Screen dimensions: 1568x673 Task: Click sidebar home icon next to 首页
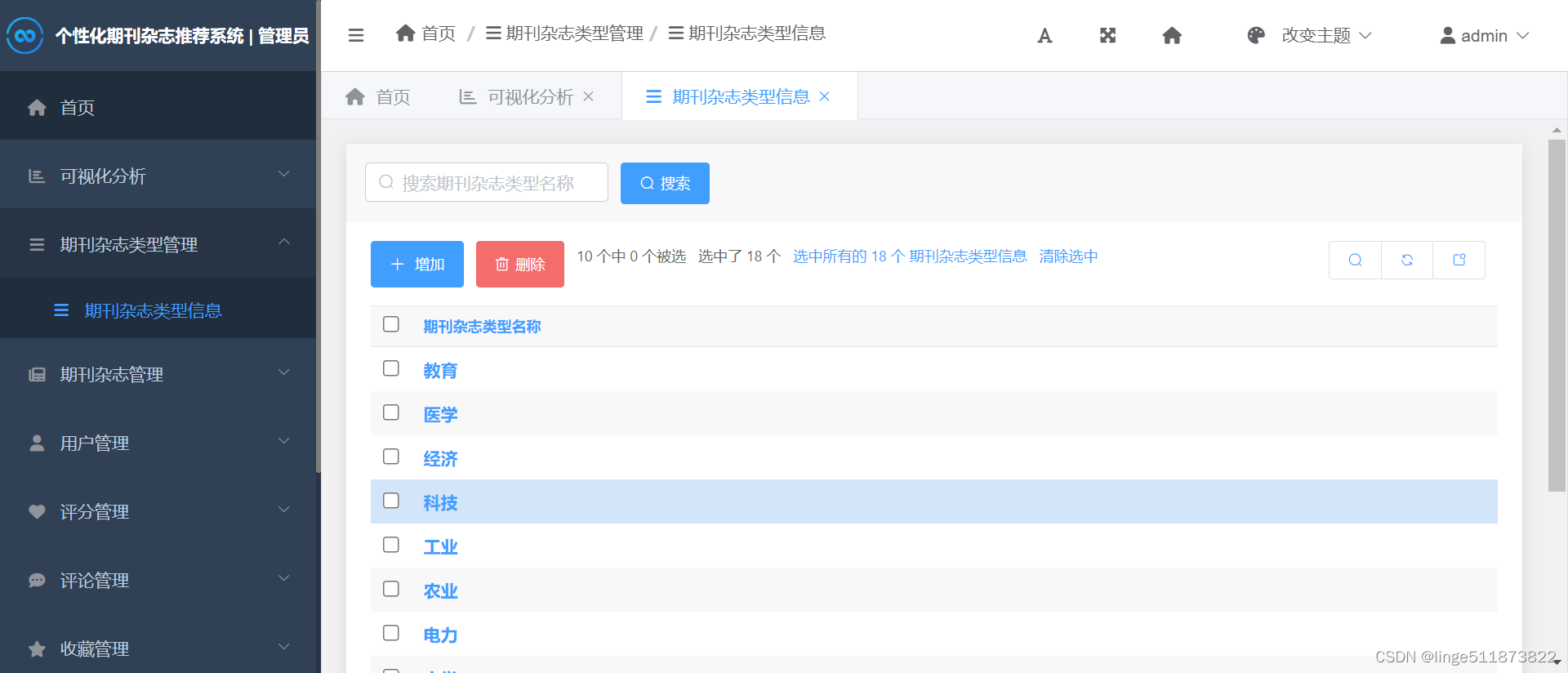37,107
